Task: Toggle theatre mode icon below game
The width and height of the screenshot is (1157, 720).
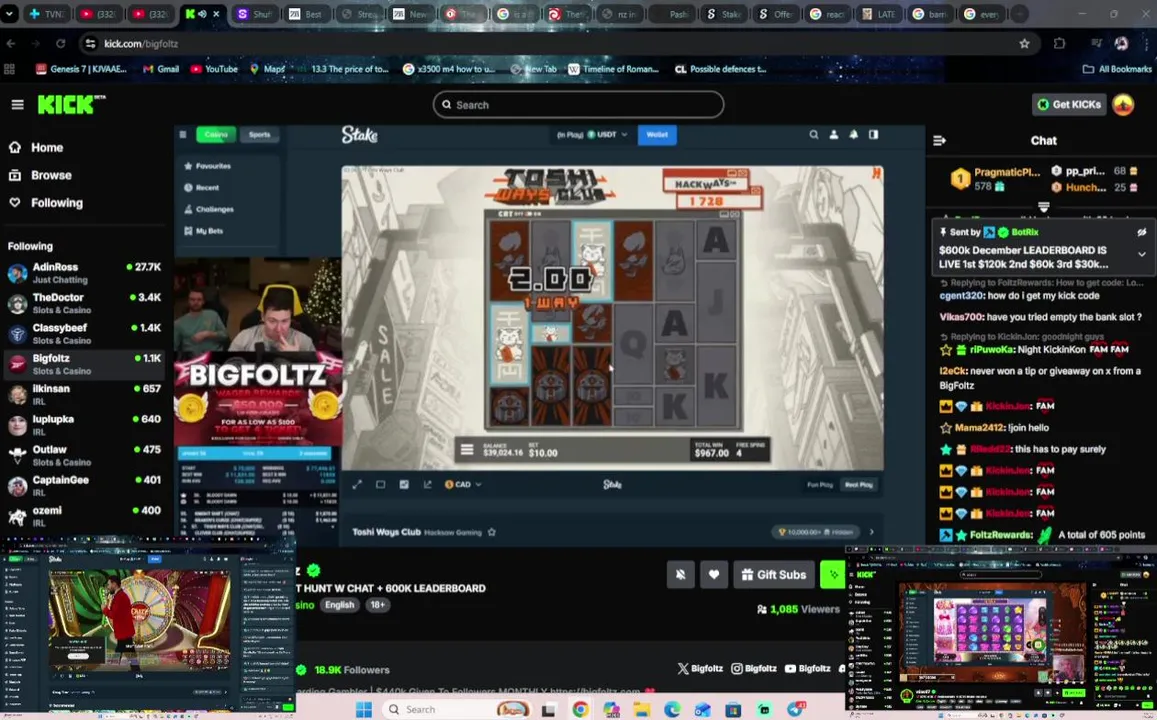Action: pyautogui.click(x=381, y=485)
